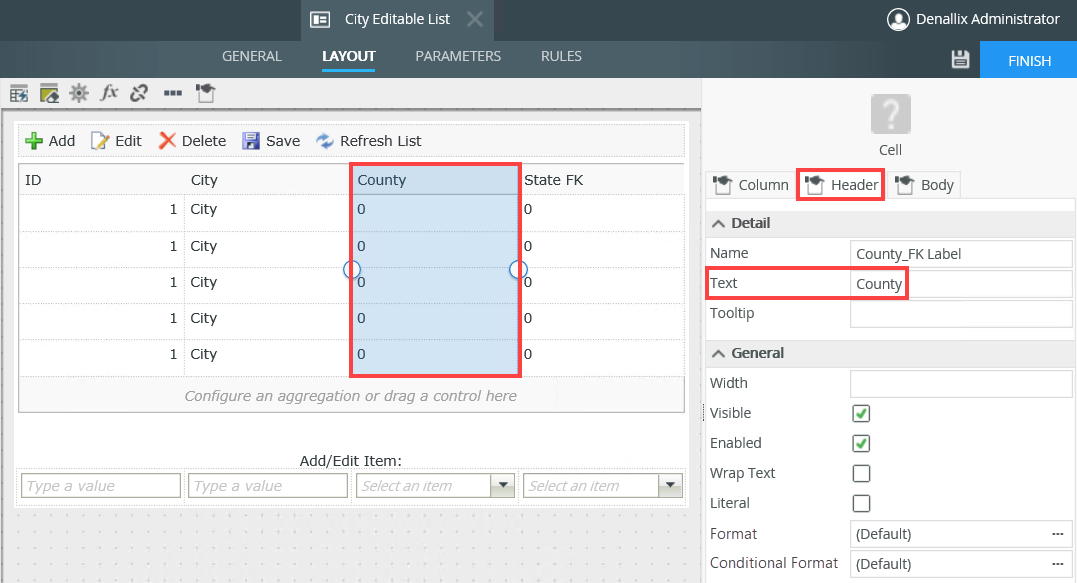Viewport: 1077px width, 583px height.
Task: Click the three-dots more toolbar icon
Action: (x=173, y=93)
